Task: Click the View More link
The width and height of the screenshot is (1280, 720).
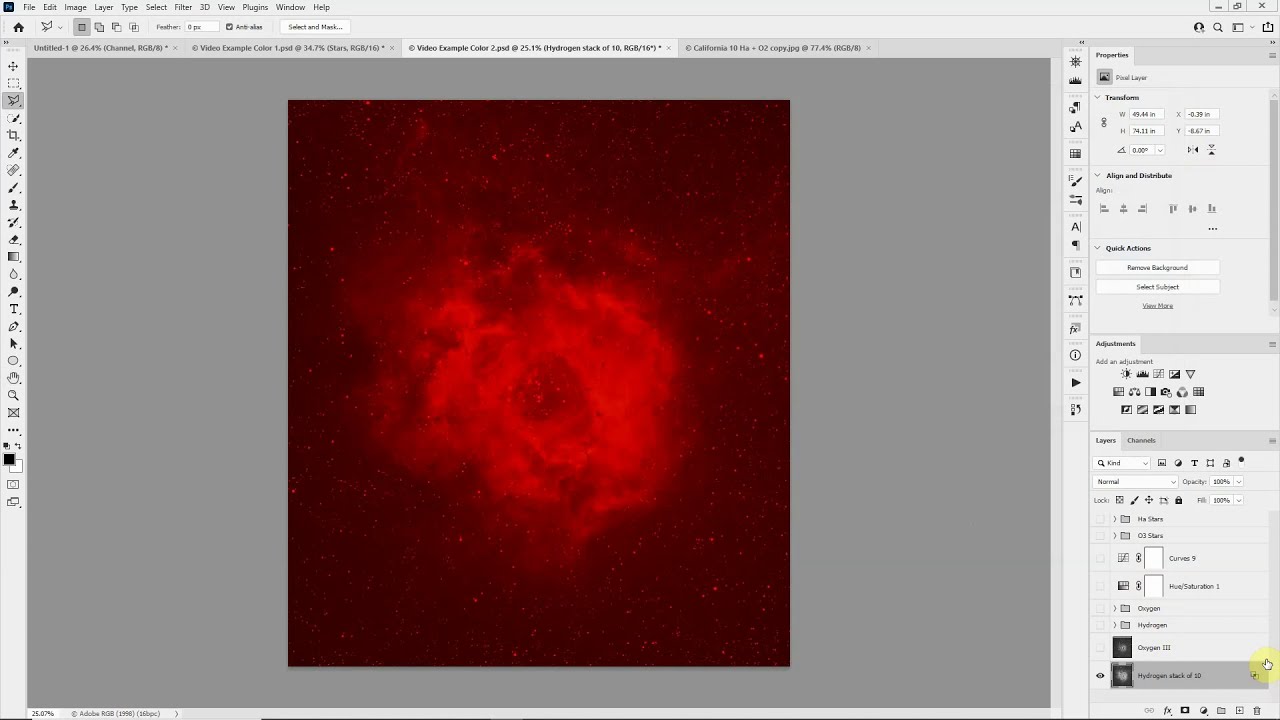Action: [x=1157, y=306]
